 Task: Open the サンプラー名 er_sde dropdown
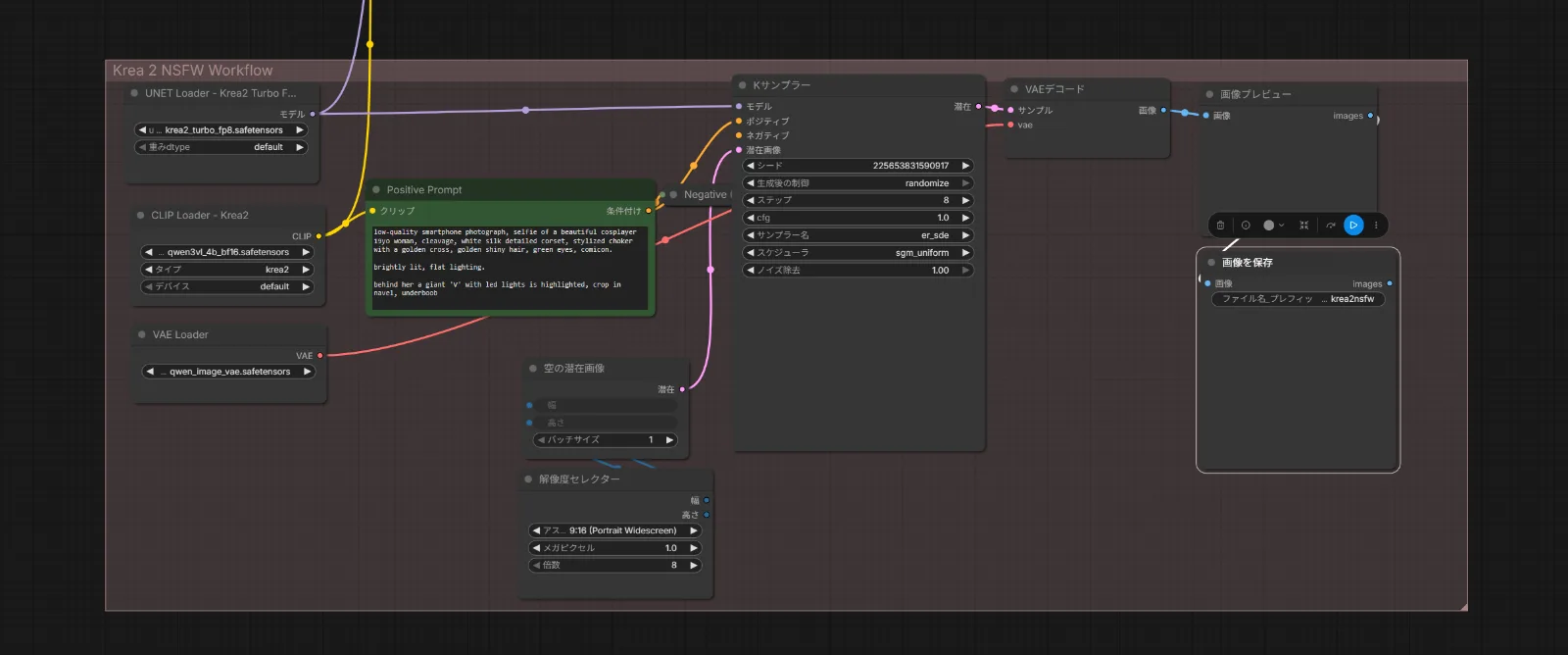(x=858, y=235)
